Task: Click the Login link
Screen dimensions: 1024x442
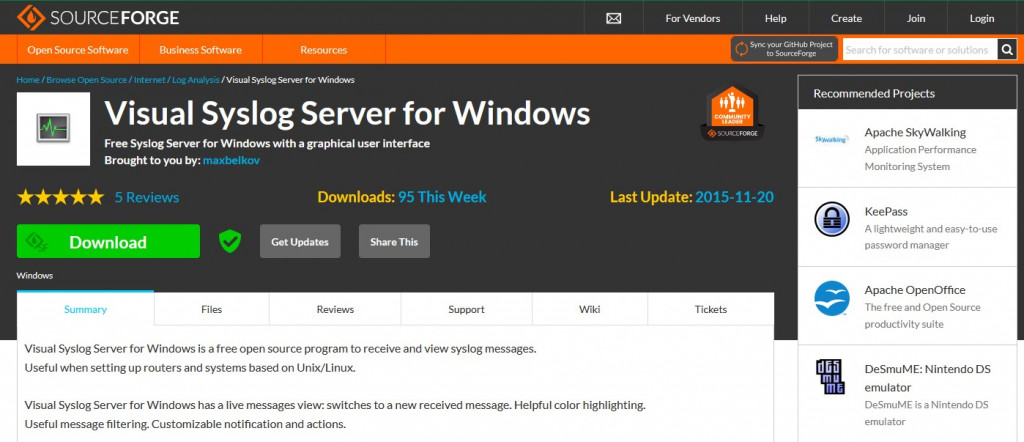Action: (x=982, y=18)
